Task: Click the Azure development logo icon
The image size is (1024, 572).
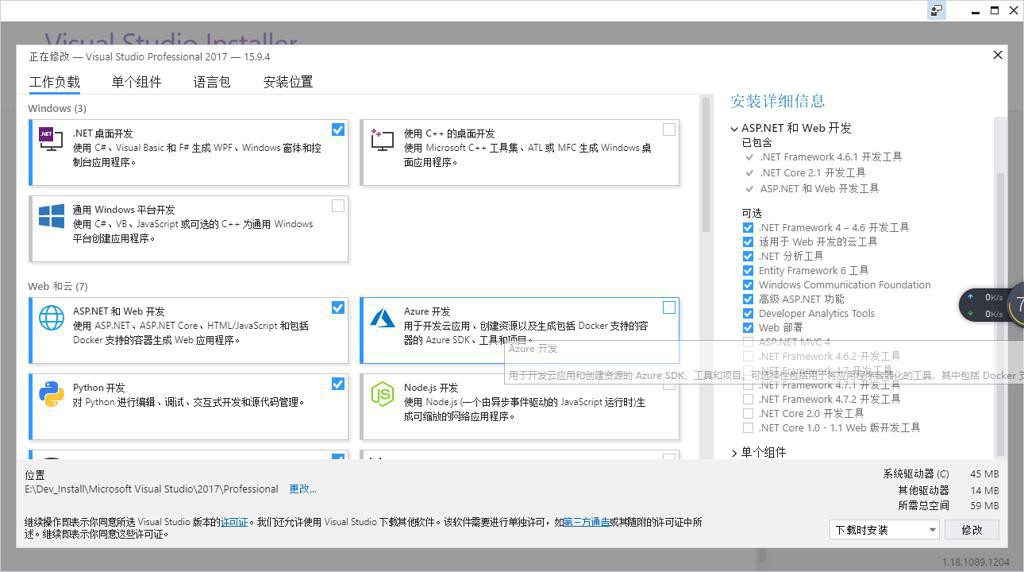Action: tap(382, 317)
